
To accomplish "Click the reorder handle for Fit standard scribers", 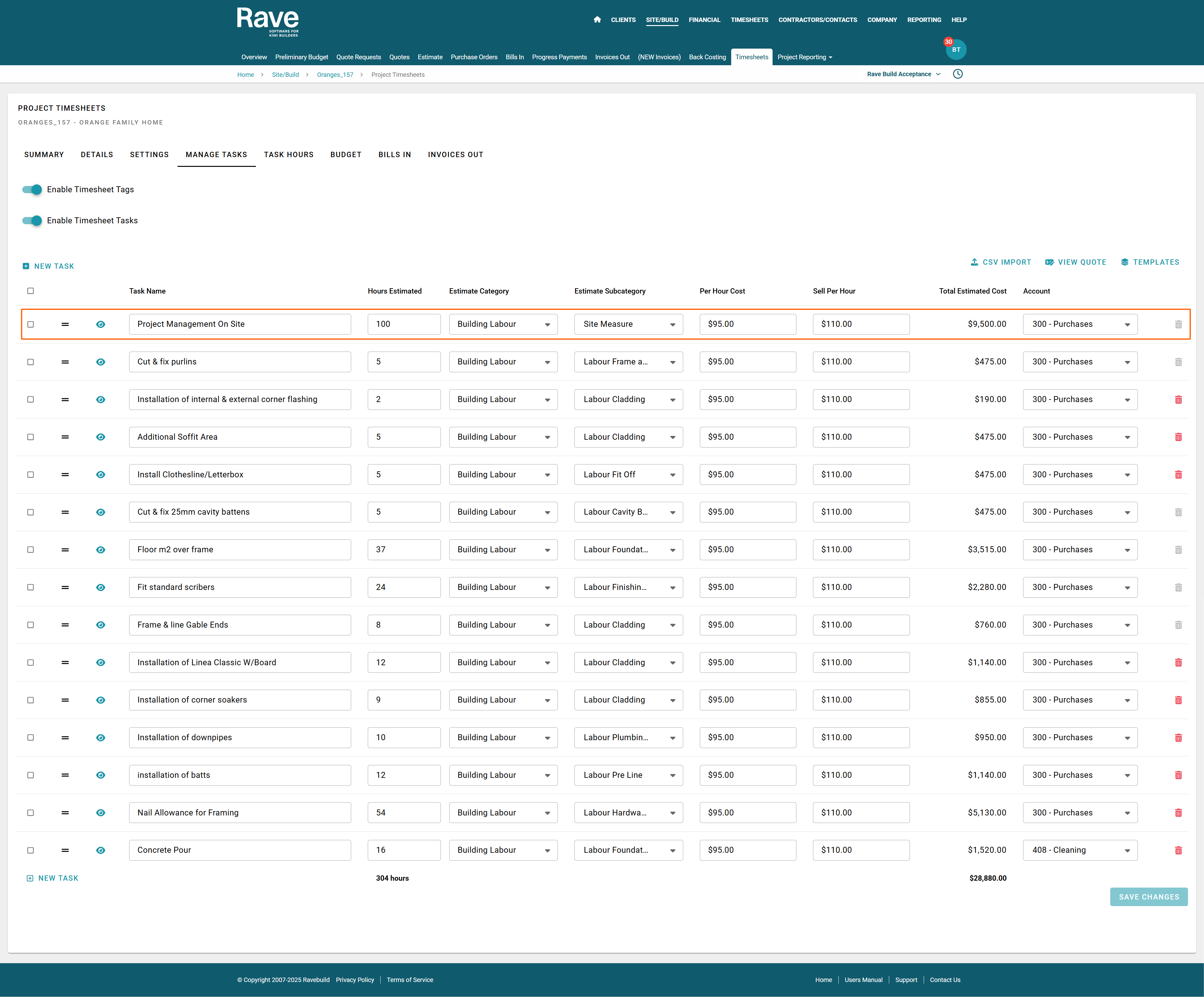I will (x=65, y=587).
